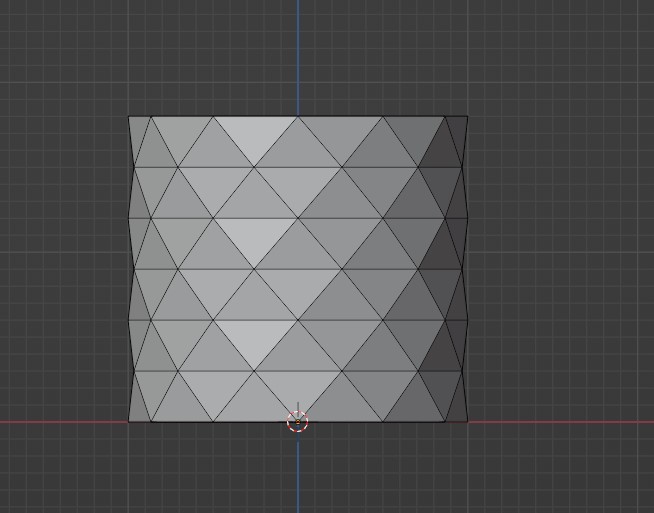Select the top-right corner vertex of the mesh
Image resolution: width=654 pixels, height=513 pixels.
coord(467,117)
